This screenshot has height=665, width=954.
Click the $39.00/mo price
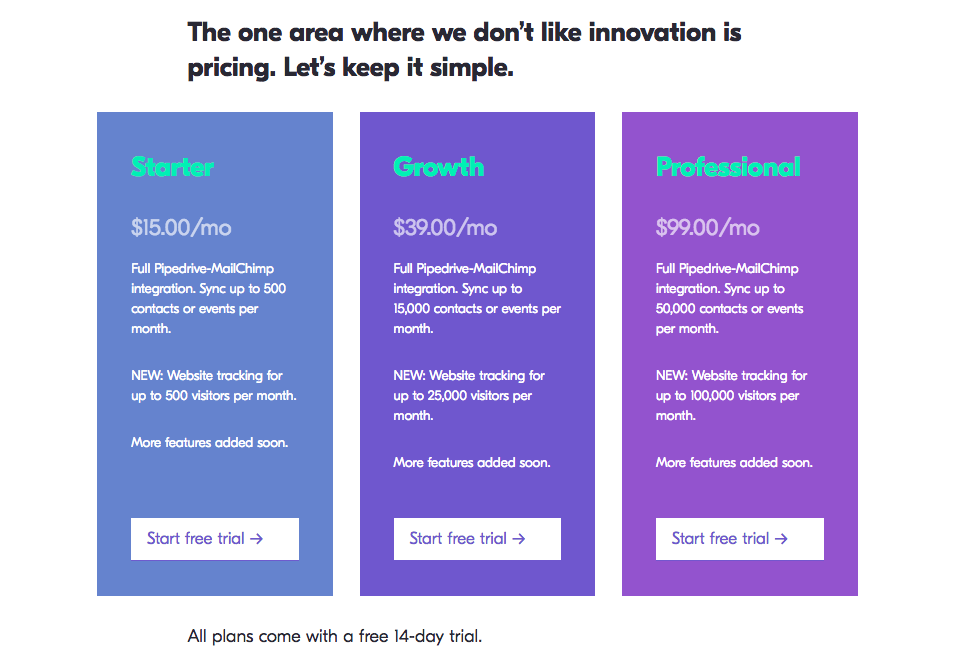pyautogui.click(x=445, y=227)
